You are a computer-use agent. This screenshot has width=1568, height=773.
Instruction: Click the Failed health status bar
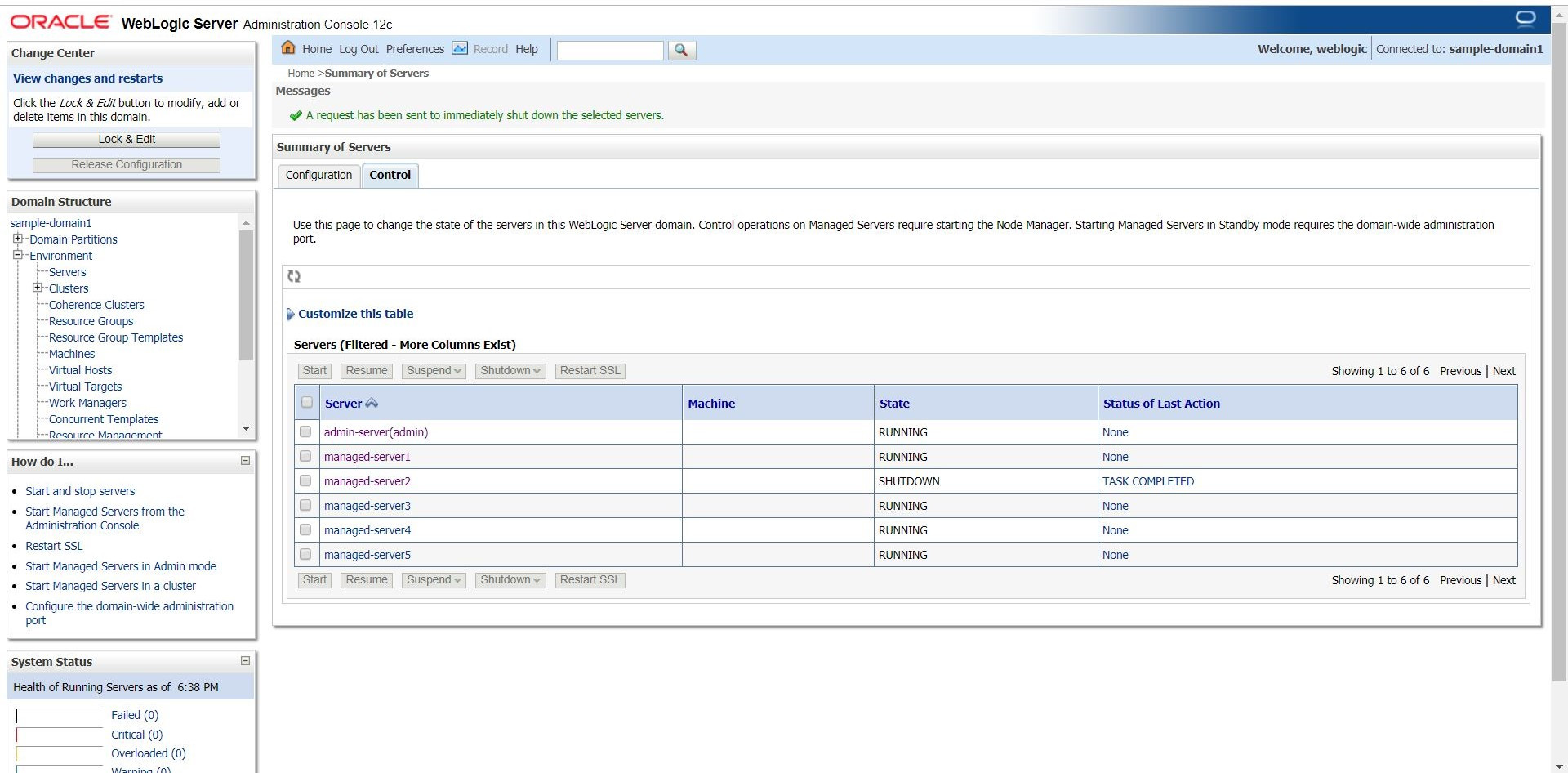click(x=59, y=716)
